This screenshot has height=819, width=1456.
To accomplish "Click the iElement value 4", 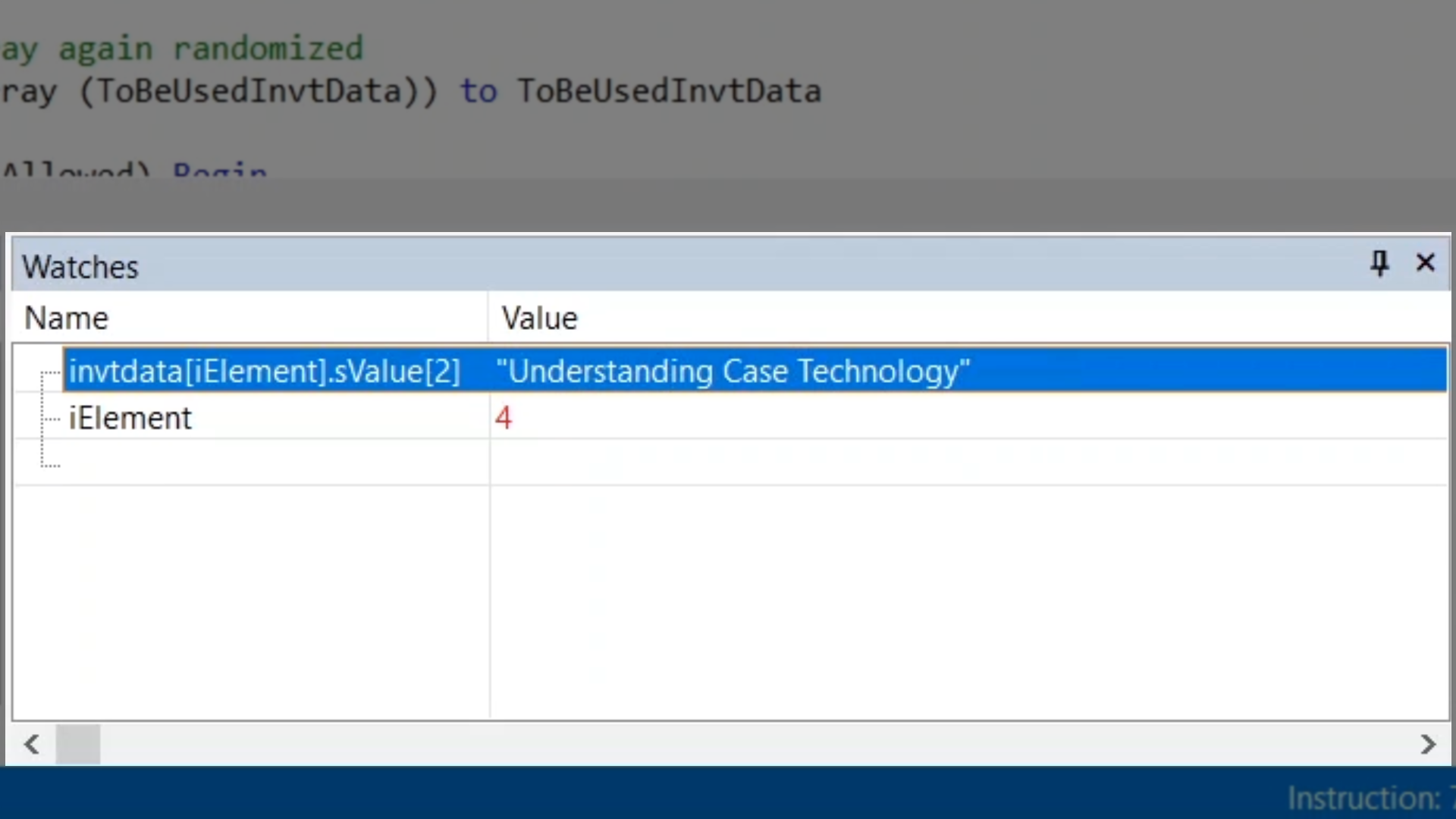I will pos(504,418).
